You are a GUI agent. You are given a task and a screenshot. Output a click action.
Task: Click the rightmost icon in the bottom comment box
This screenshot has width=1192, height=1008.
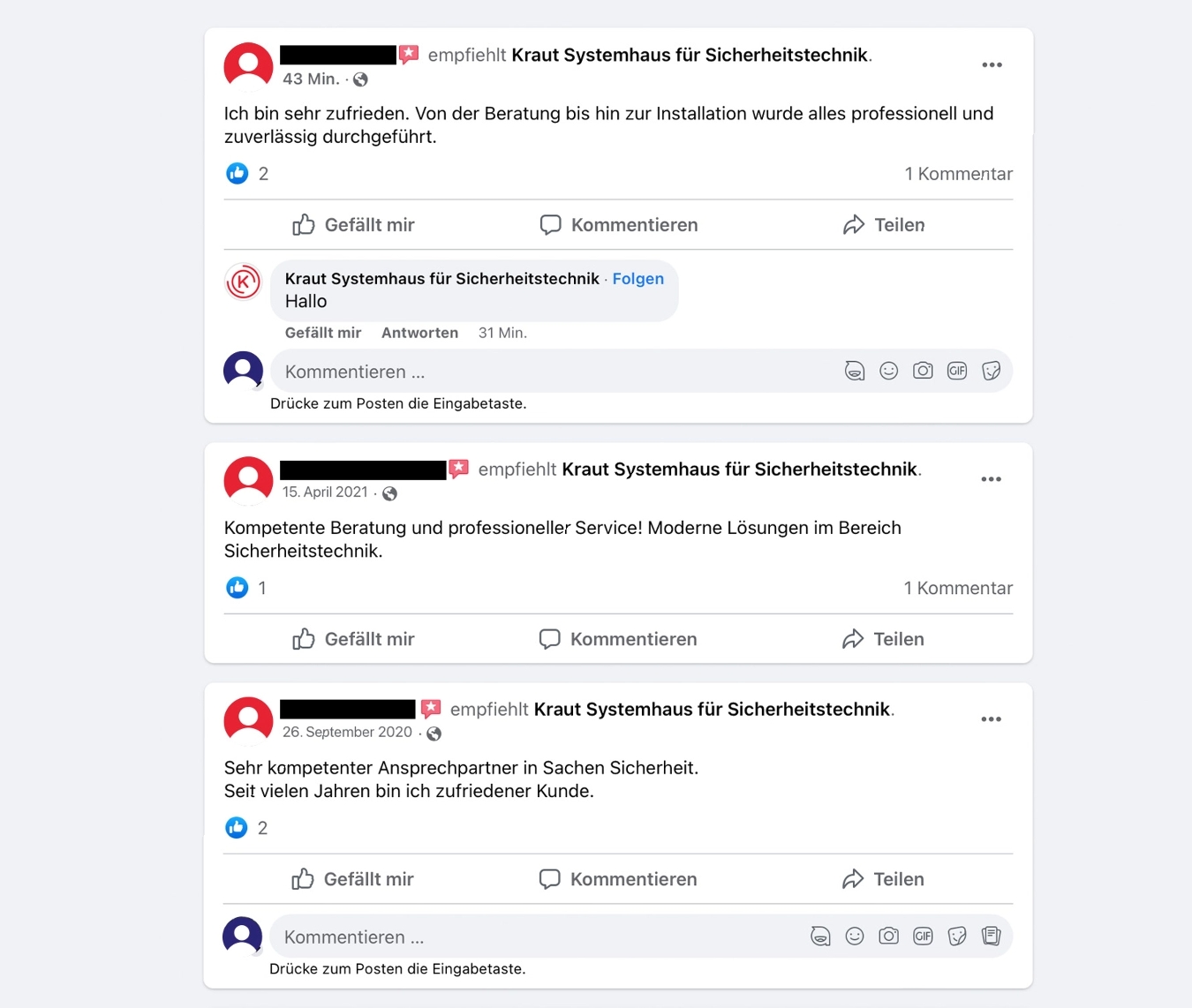(x=992, y=936)
